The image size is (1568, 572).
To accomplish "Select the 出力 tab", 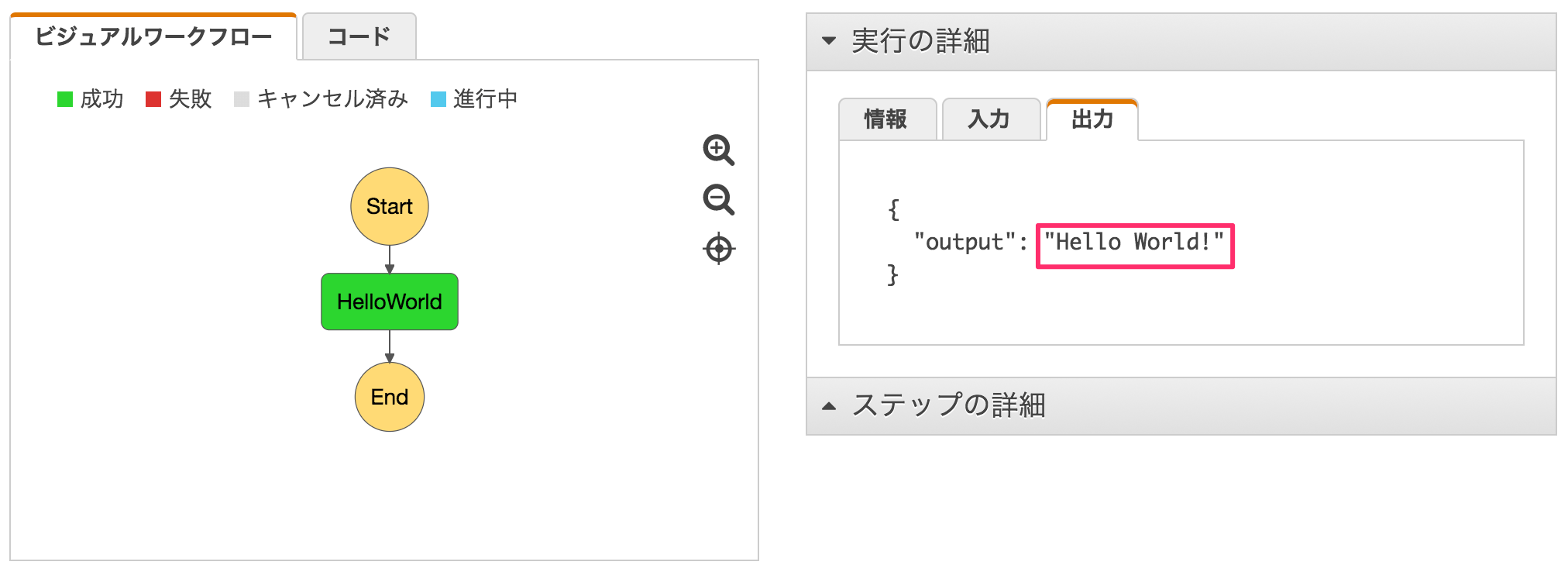I will [x=1092, y=119].
